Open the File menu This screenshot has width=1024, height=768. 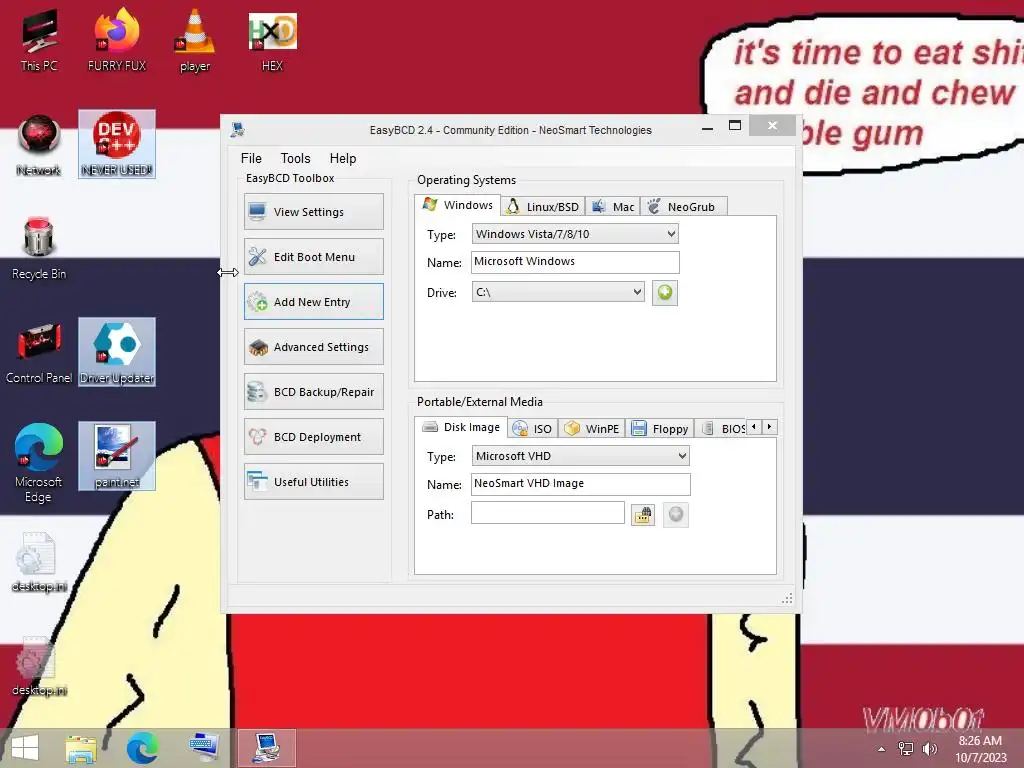(251, 158)
